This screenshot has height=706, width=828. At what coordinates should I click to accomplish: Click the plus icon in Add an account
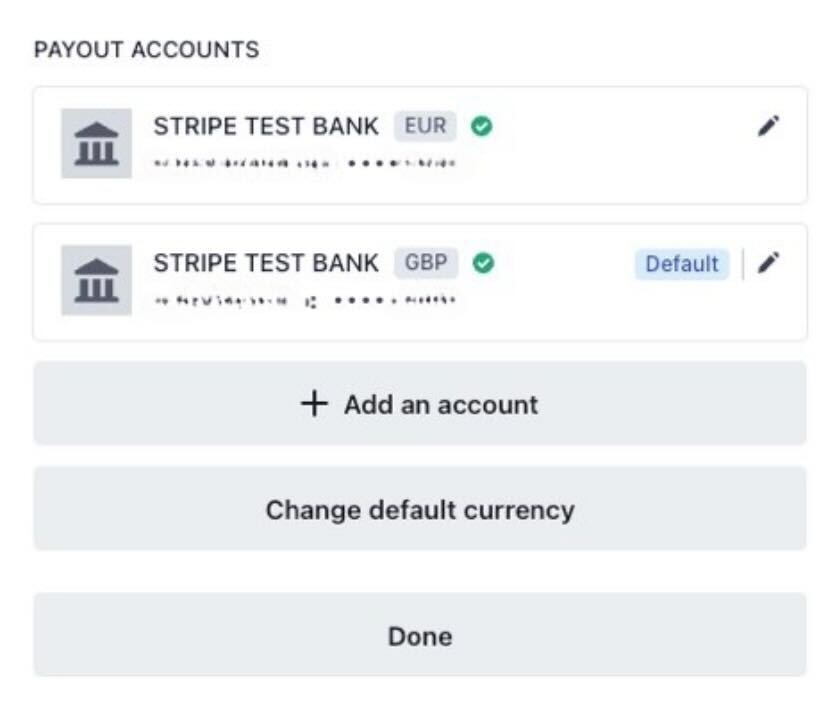click(314, 404)
